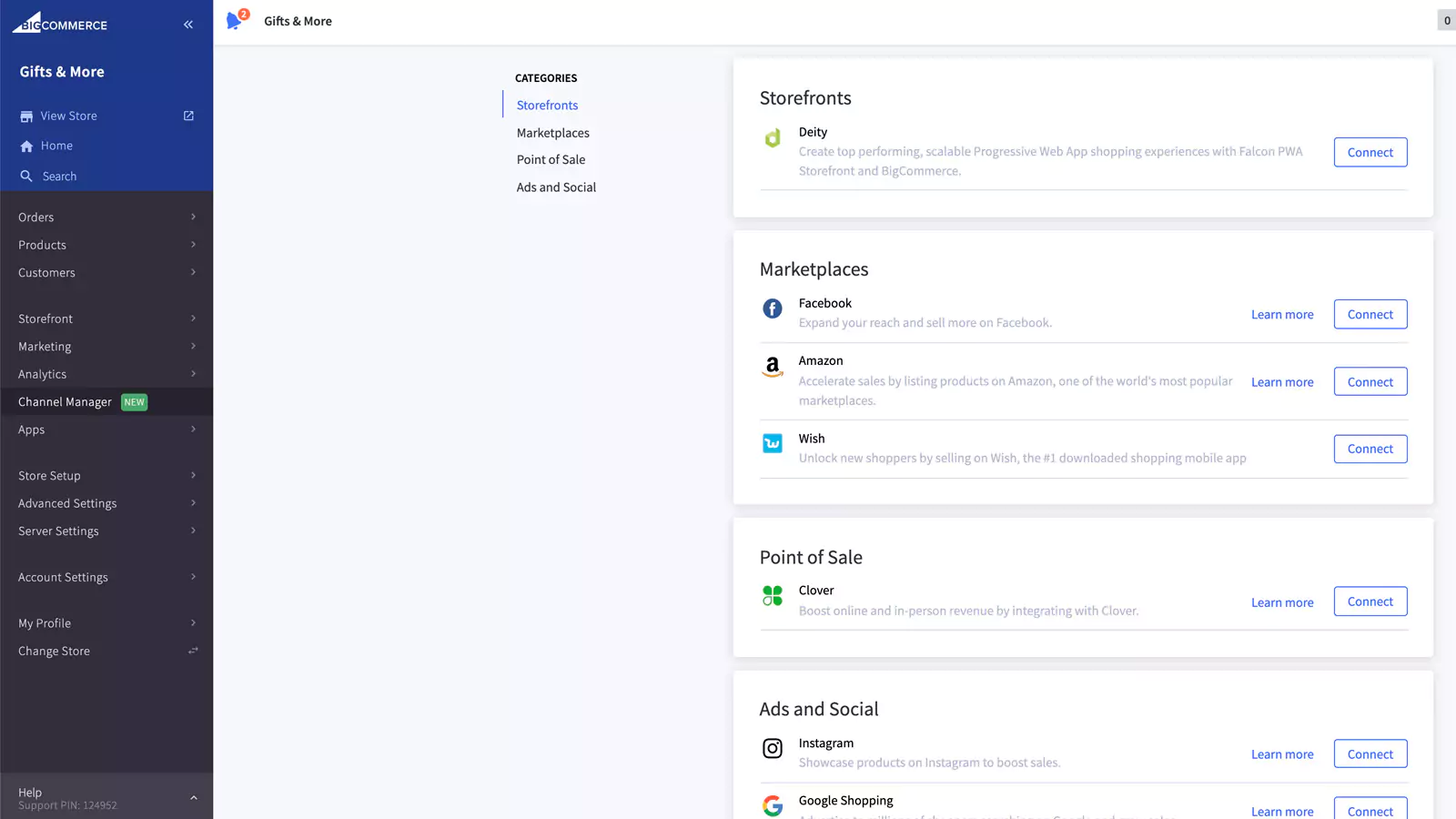Viewport: 1456px width, 819px height.
Task: Click the NEW badge on Channel Manager
Action: coord(135,402)
